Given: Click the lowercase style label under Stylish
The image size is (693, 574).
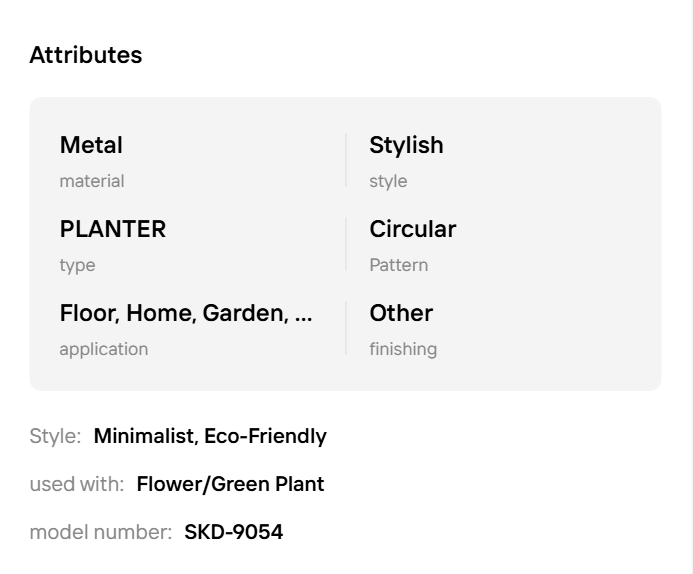Looking at the screenshot, I should [x=388, y=181].
